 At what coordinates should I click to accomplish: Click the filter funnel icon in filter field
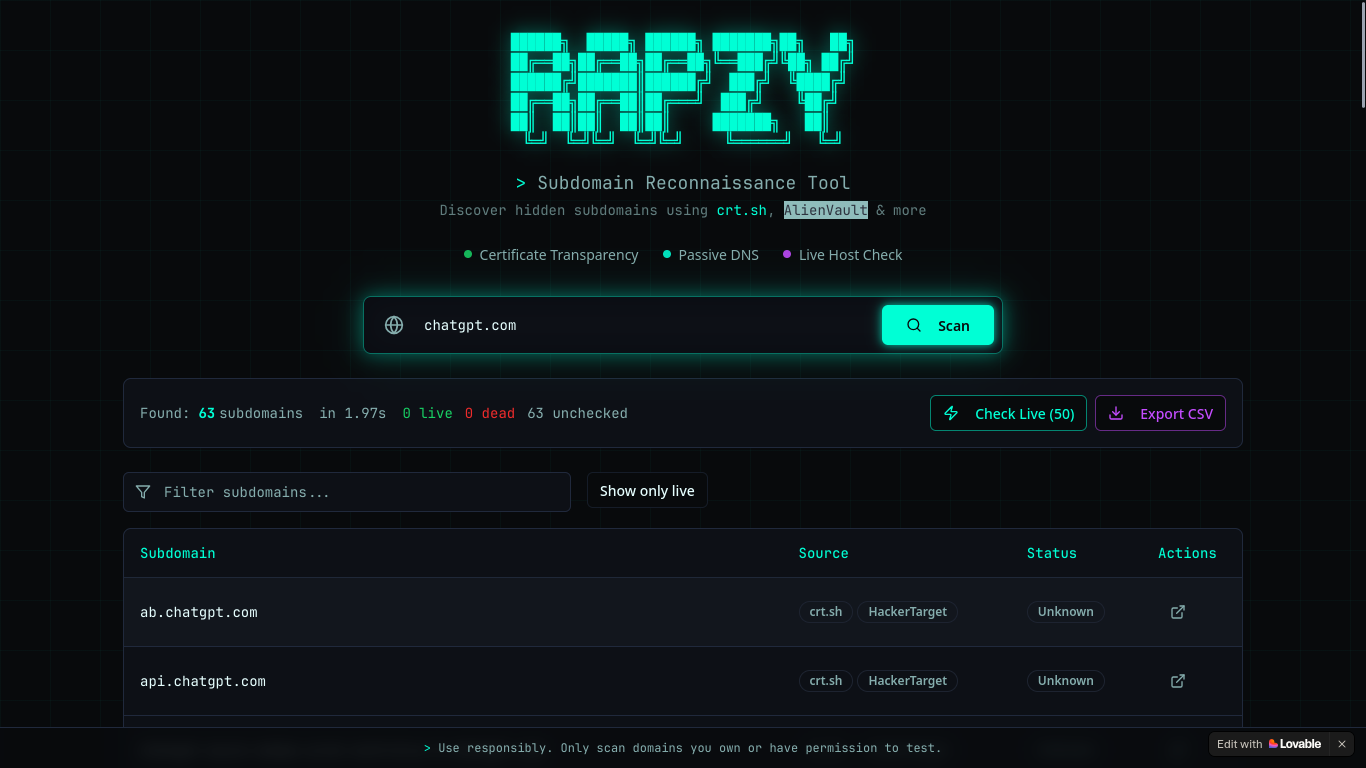pos(143,492)
